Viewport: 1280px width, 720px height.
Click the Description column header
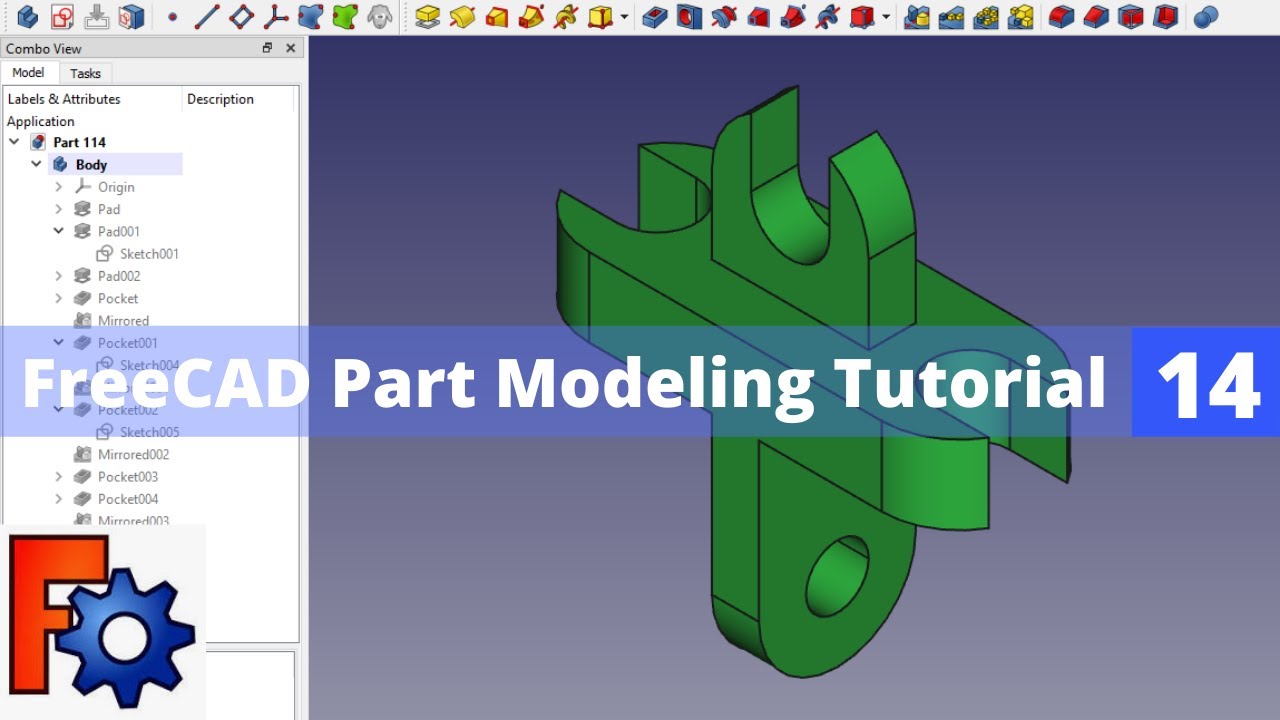pos(220,99)
